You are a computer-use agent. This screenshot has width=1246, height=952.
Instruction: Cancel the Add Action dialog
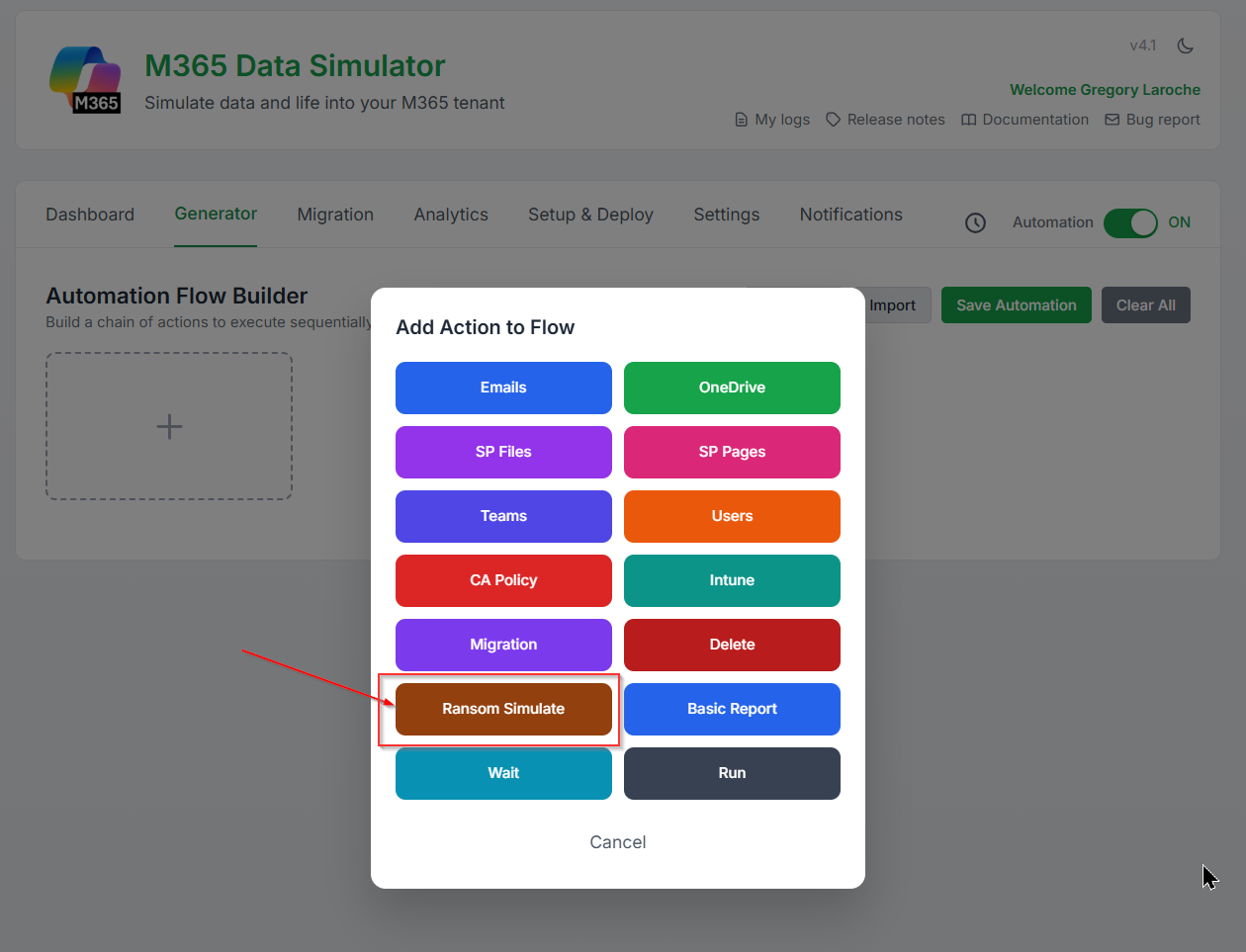(617, 842)
